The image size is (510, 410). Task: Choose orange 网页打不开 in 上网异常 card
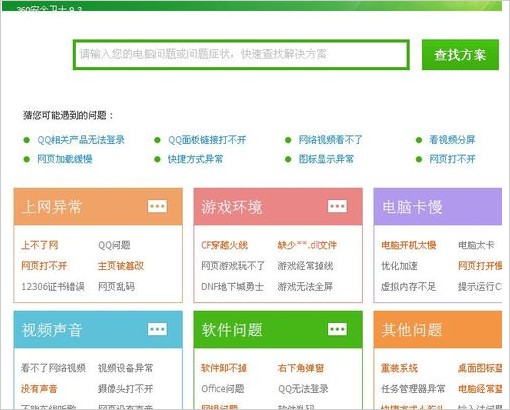pos(44,266)
